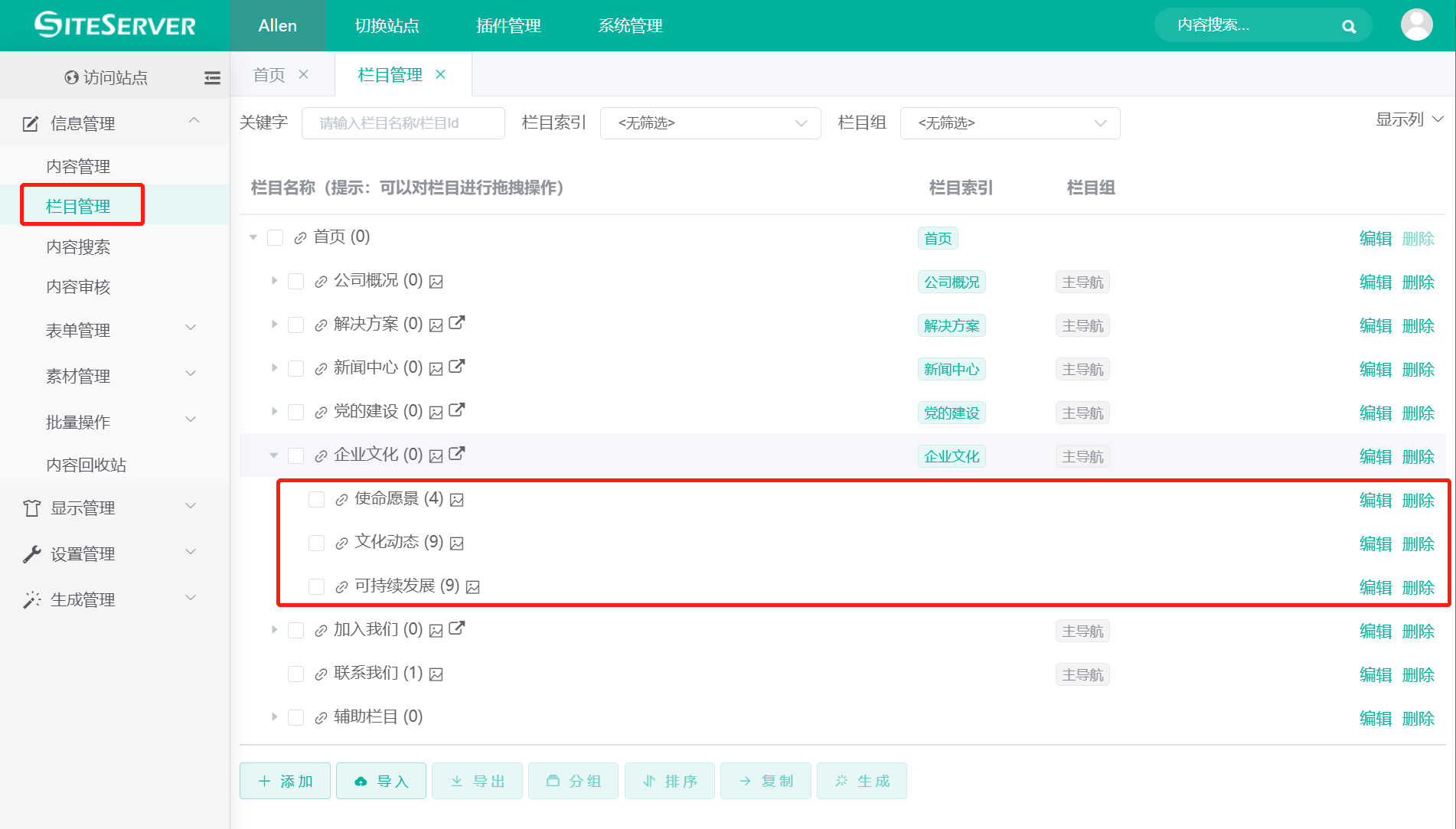Collapse the sidebar via hamburger icon
The height and width of the screenshot is (829, 1456).
pos(212,77)
